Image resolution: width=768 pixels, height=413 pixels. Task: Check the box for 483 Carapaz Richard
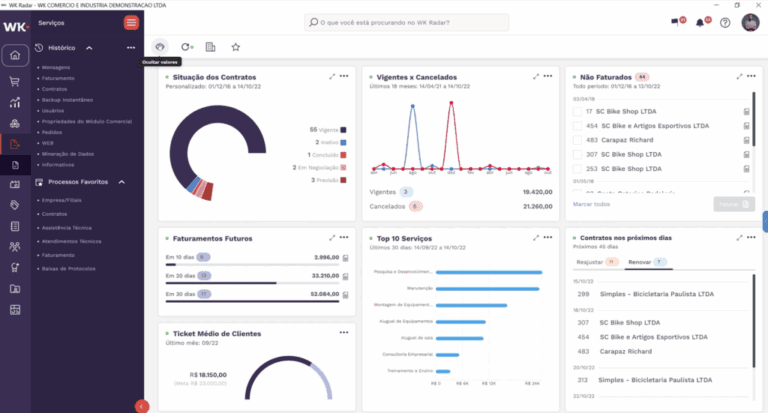[576, 141]
